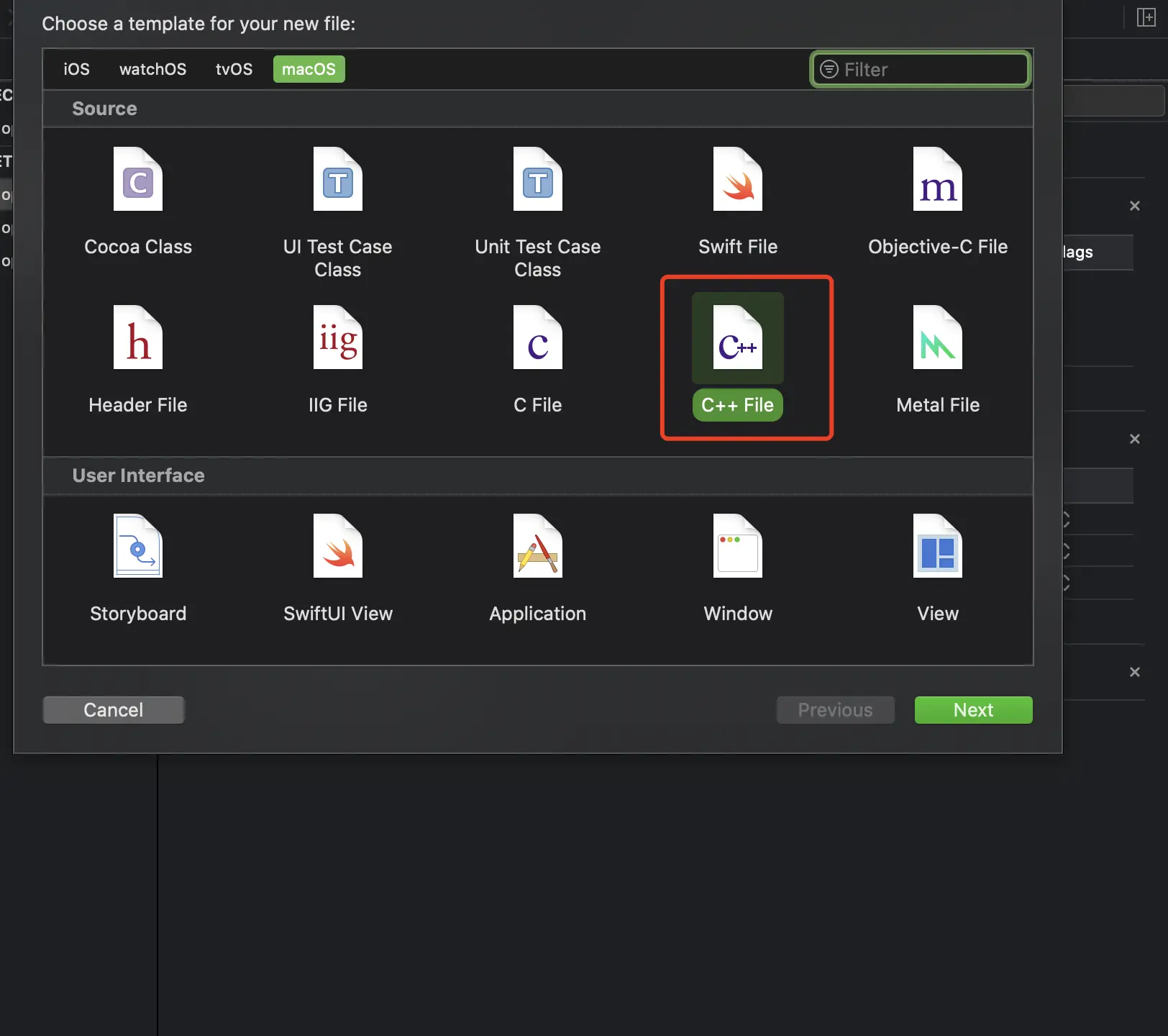Viewport: 1168px width, 1036px height.
Task: Select the Cocoa Class template icon
Action: [x=138, y=179]
